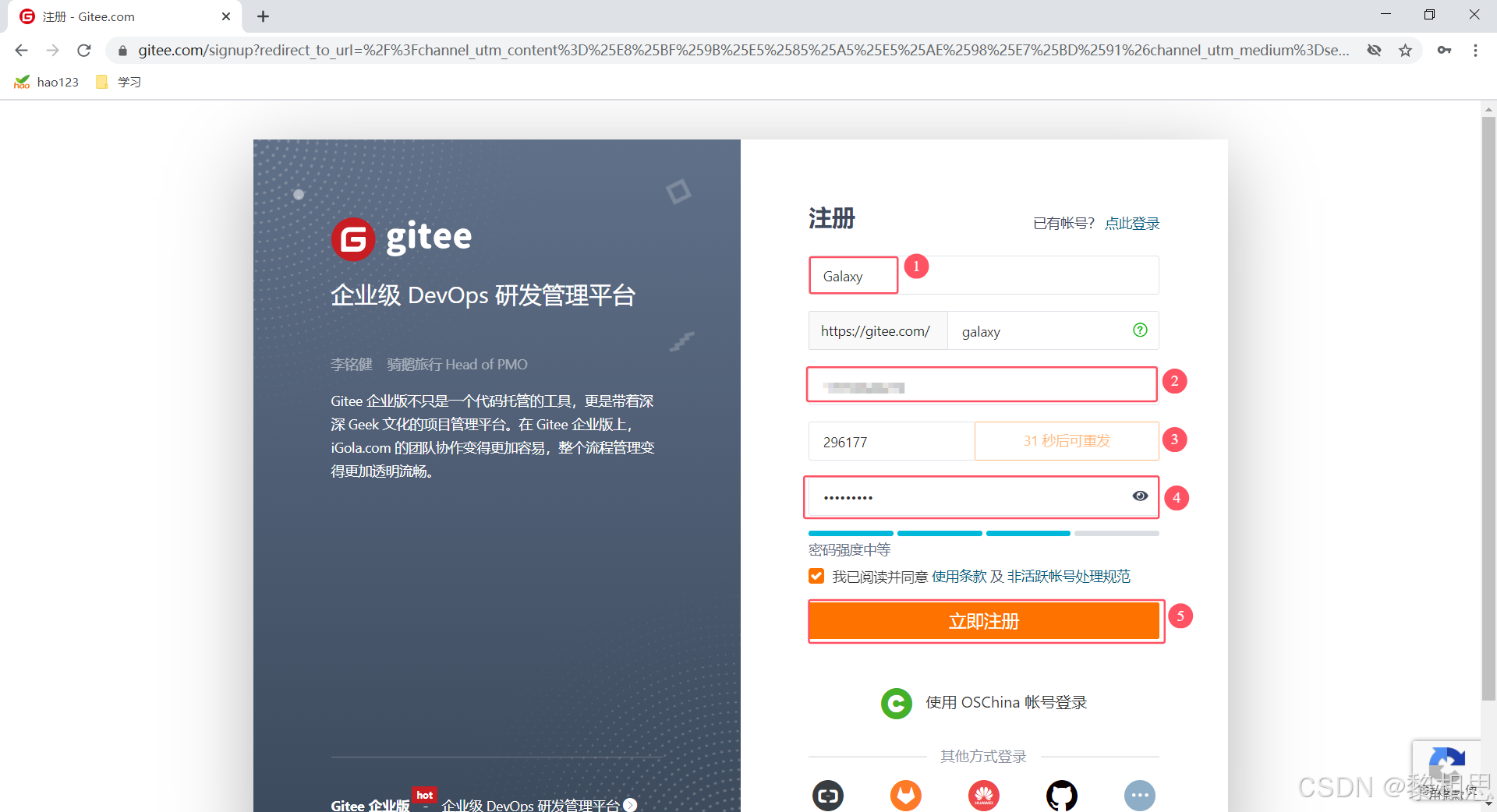Screen dimensions: 1497x812
Task: Open the 使用条款 terms link
Action: (959, 577)
